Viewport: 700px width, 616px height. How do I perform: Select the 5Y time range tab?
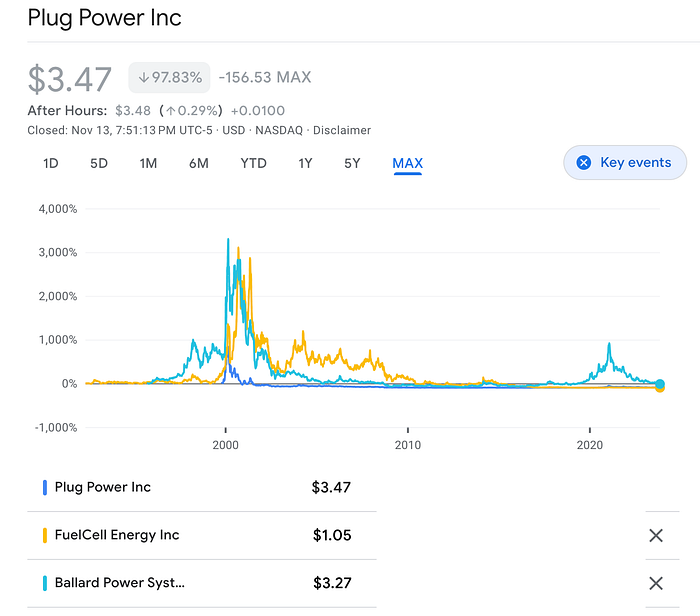pyautogui.click(x=352, y=163)
